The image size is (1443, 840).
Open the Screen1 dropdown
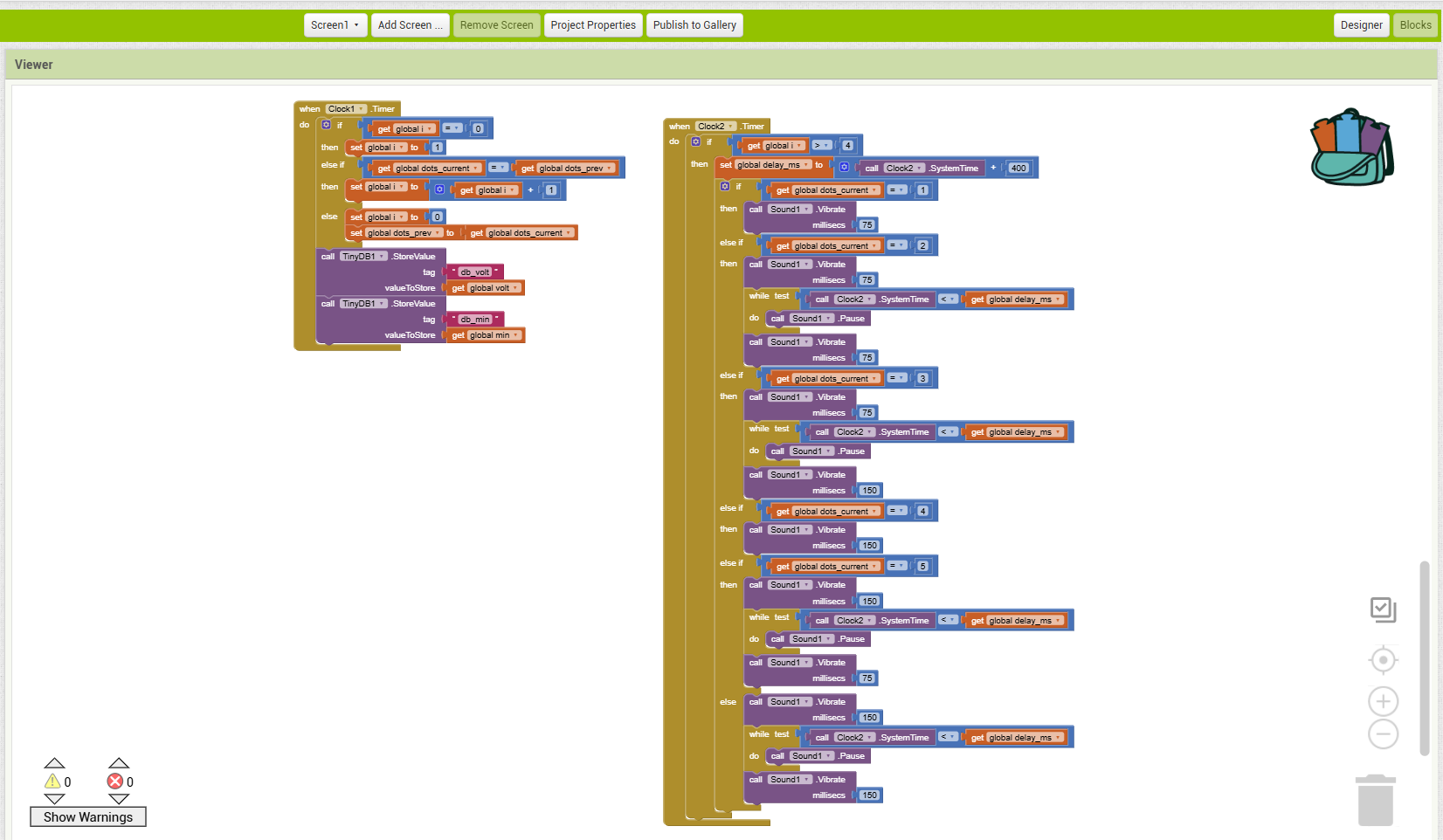tap(335, 25)
